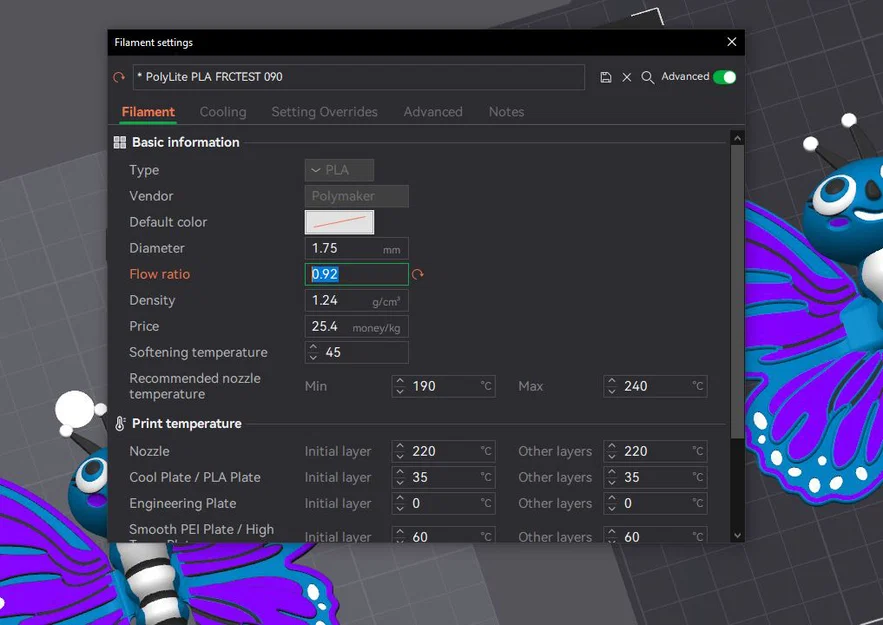This screenshot has height=625, width=883.
Task: Decrease the Min nozzle temperature of 190
Action: point(400,391)
